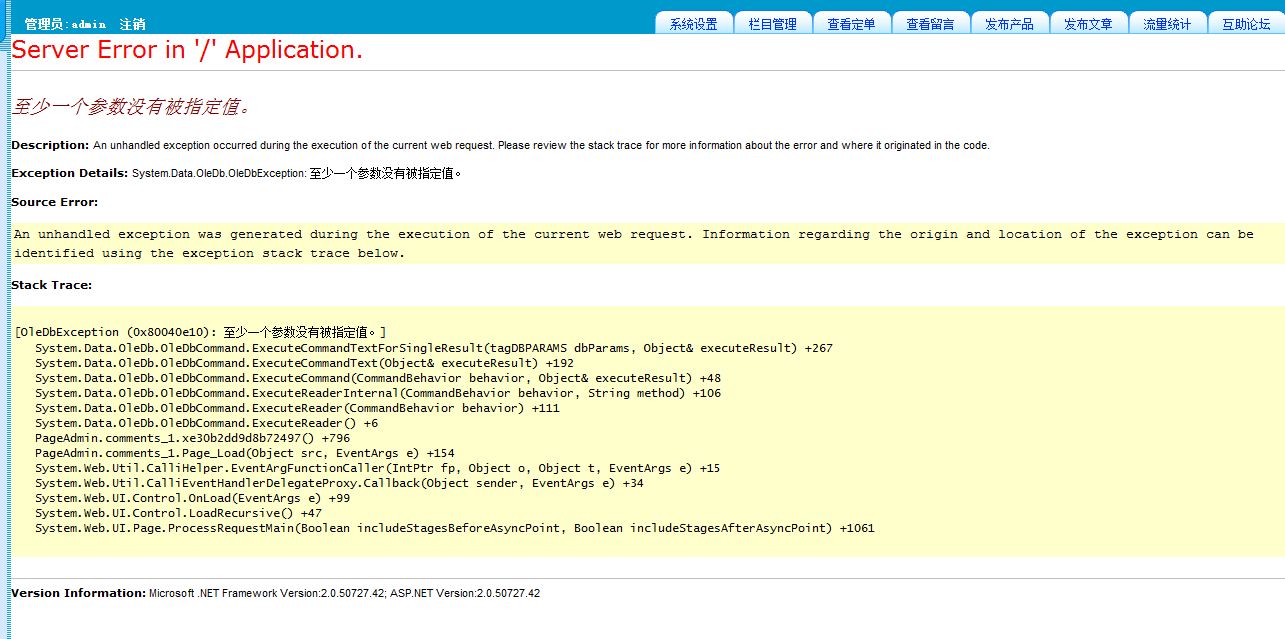Click the Exception Details label
The width and height of the screenshot is (1285, 639).
point(70,173)
